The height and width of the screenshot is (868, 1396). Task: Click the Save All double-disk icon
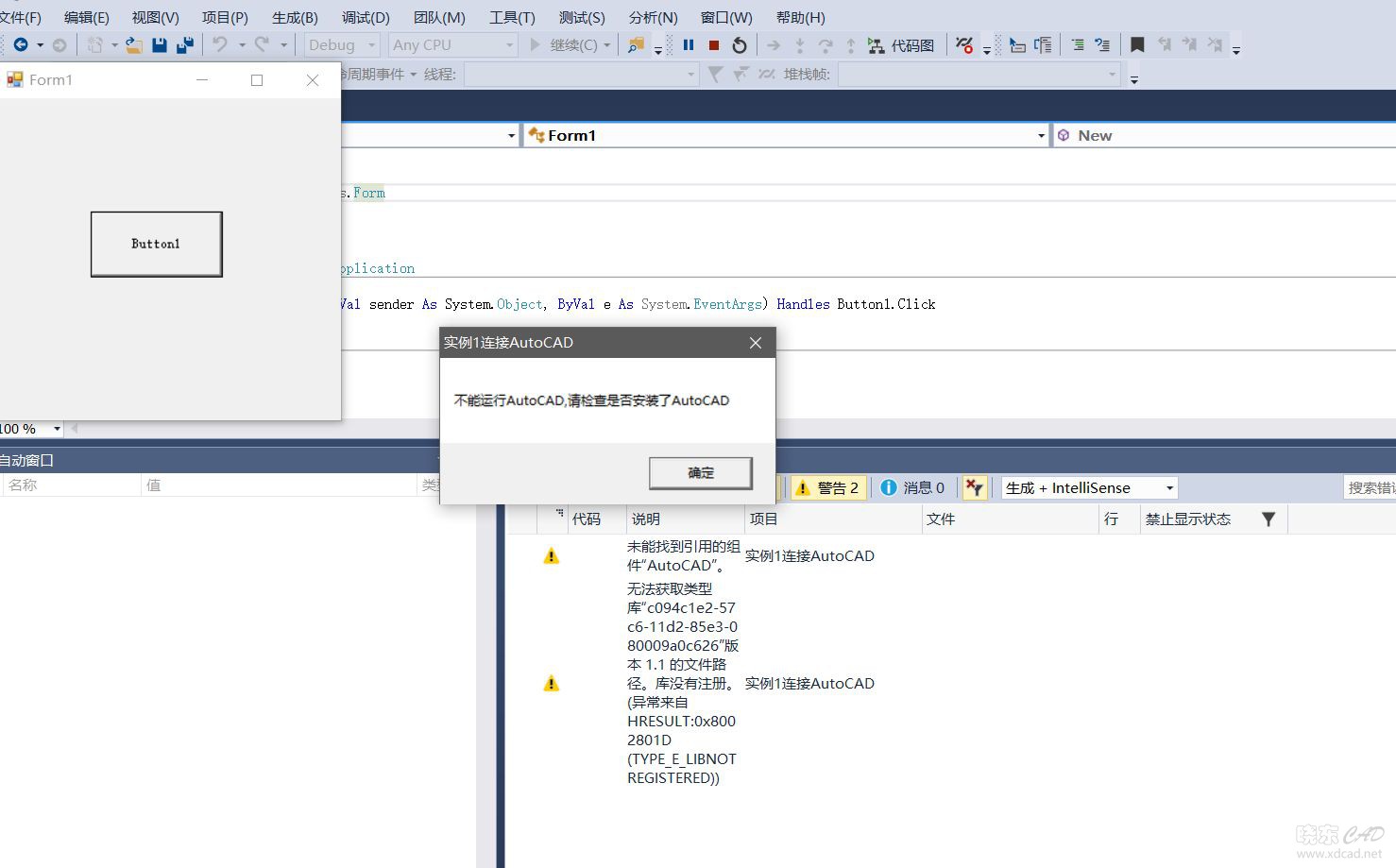pyautogui.click(x=185, y=44)
